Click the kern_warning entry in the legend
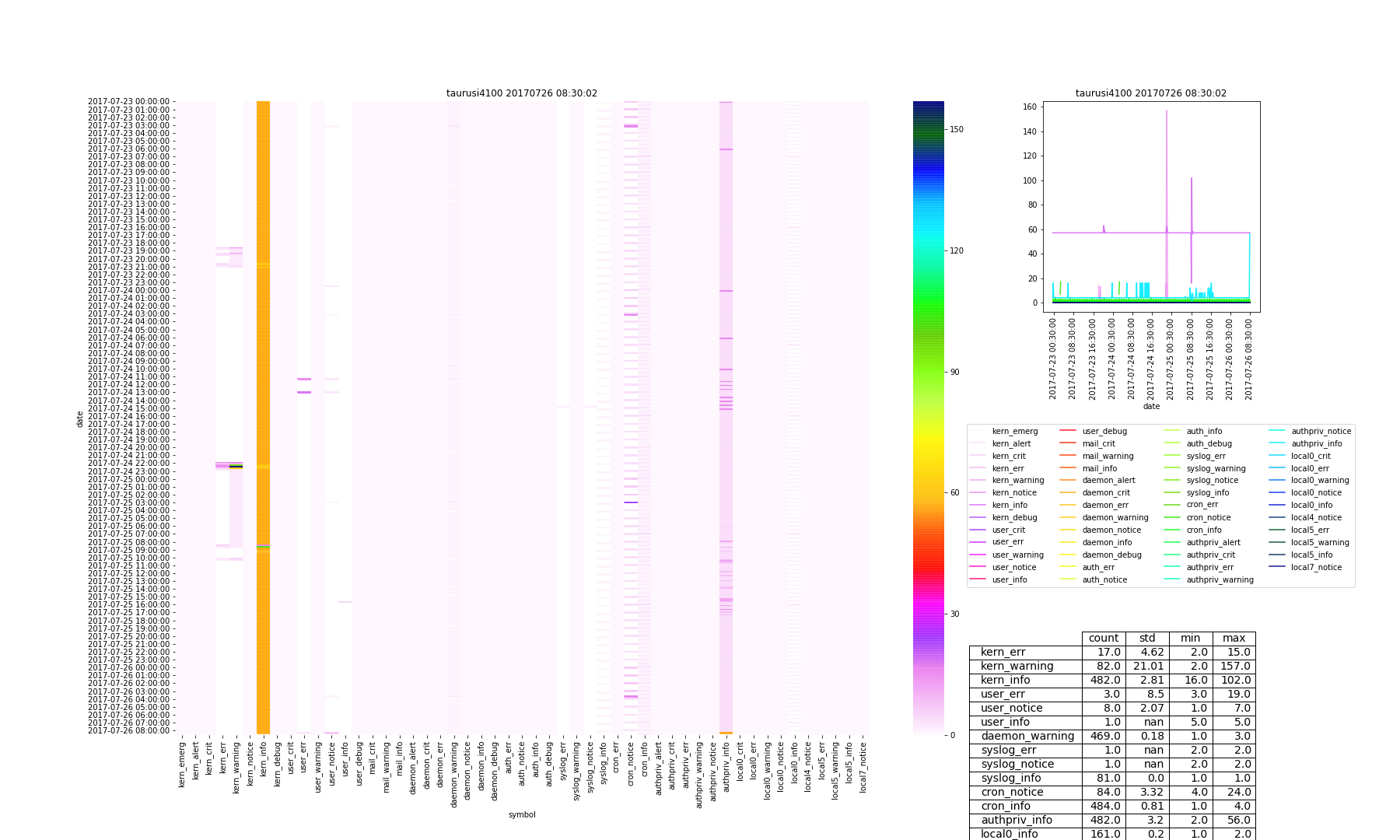1400x840 pixels. (x=1017, y=481)
